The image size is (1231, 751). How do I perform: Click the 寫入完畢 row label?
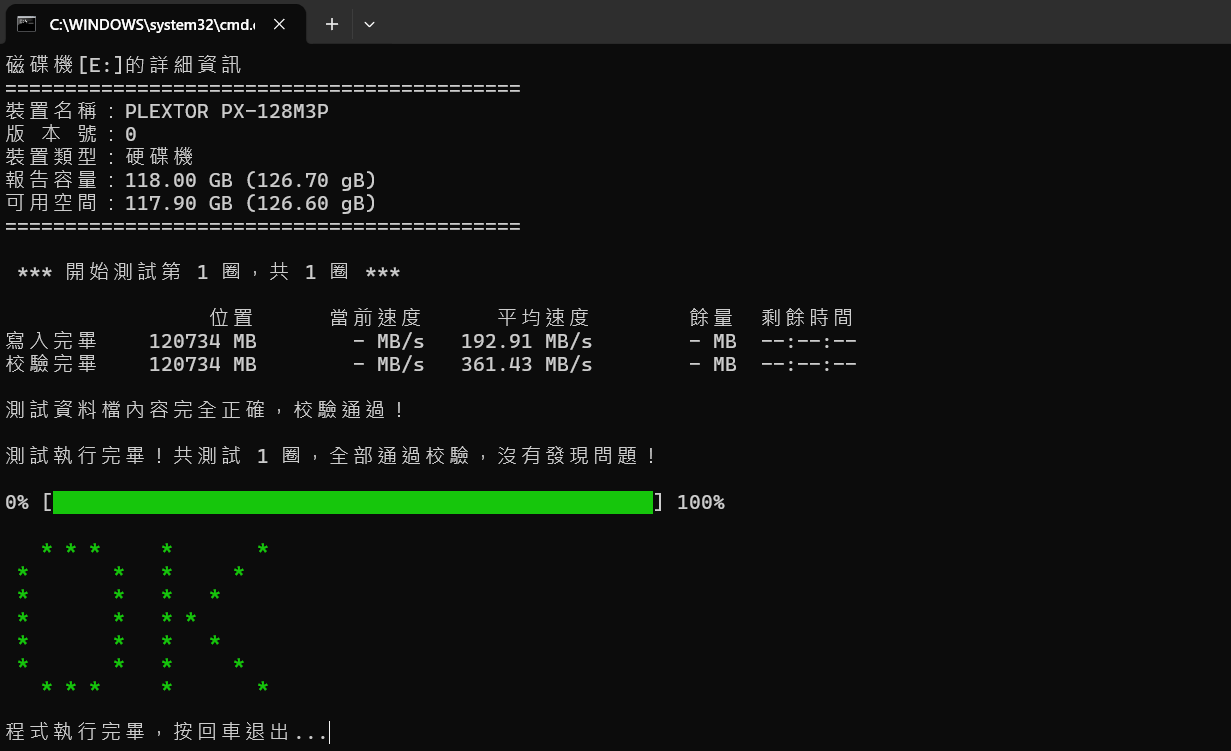(51, 341)
